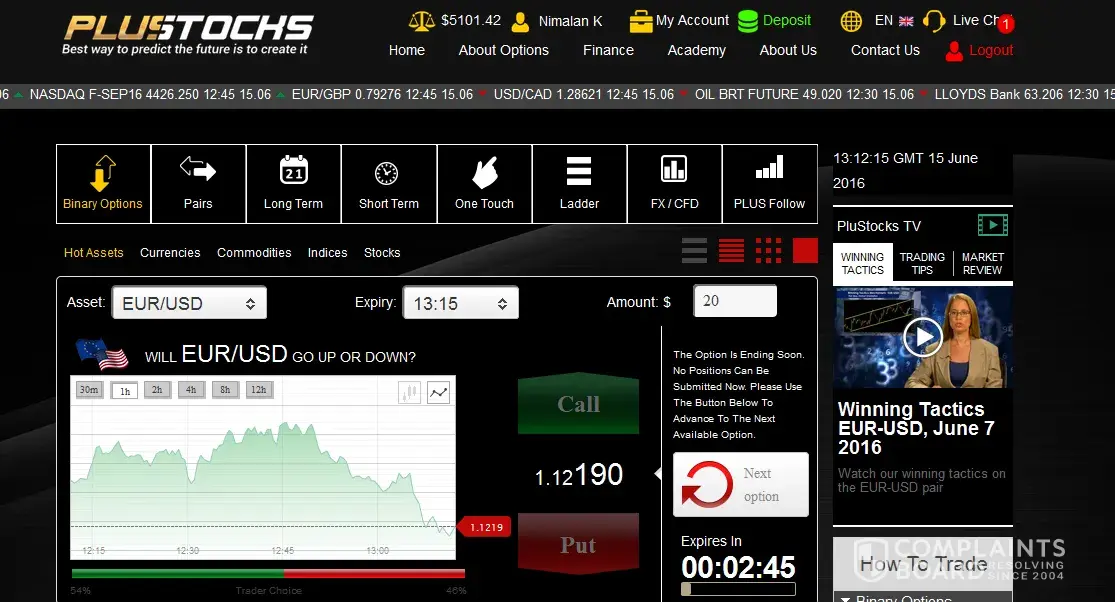Screen dimensions: 1115x602
Task: Open the Academy menu
Action: [697, 50]
